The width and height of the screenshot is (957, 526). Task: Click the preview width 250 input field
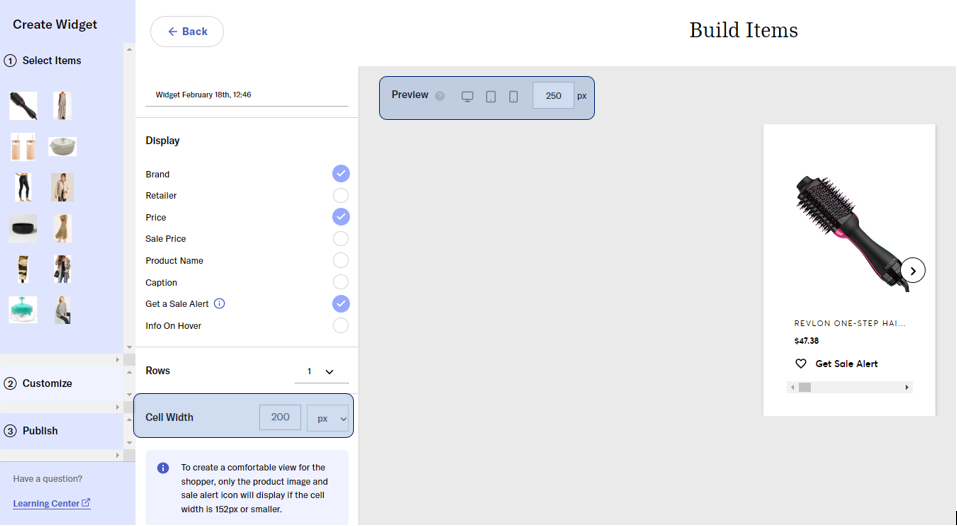click(553, 97)
